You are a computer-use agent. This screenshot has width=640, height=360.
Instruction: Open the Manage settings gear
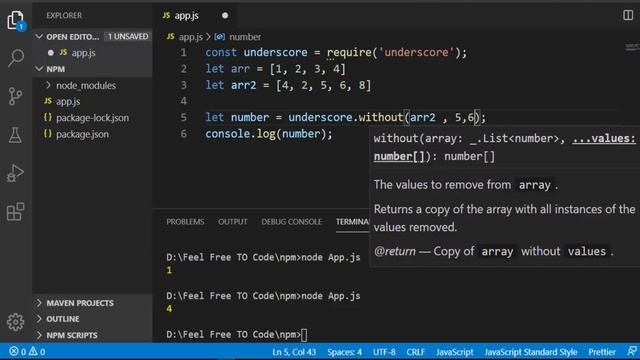click(x=16, y=322)
